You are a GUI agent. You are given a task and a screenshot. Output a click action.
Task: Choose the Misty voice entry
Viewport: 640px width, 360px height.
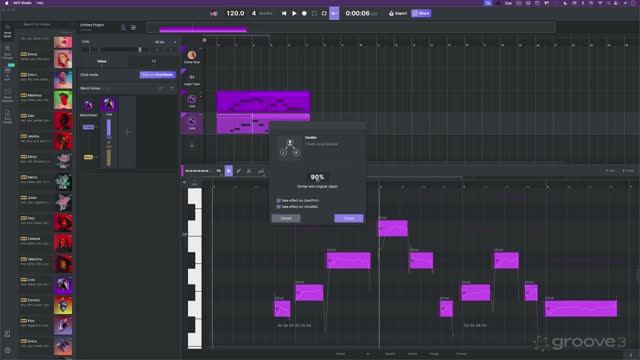tap(46, 161)
